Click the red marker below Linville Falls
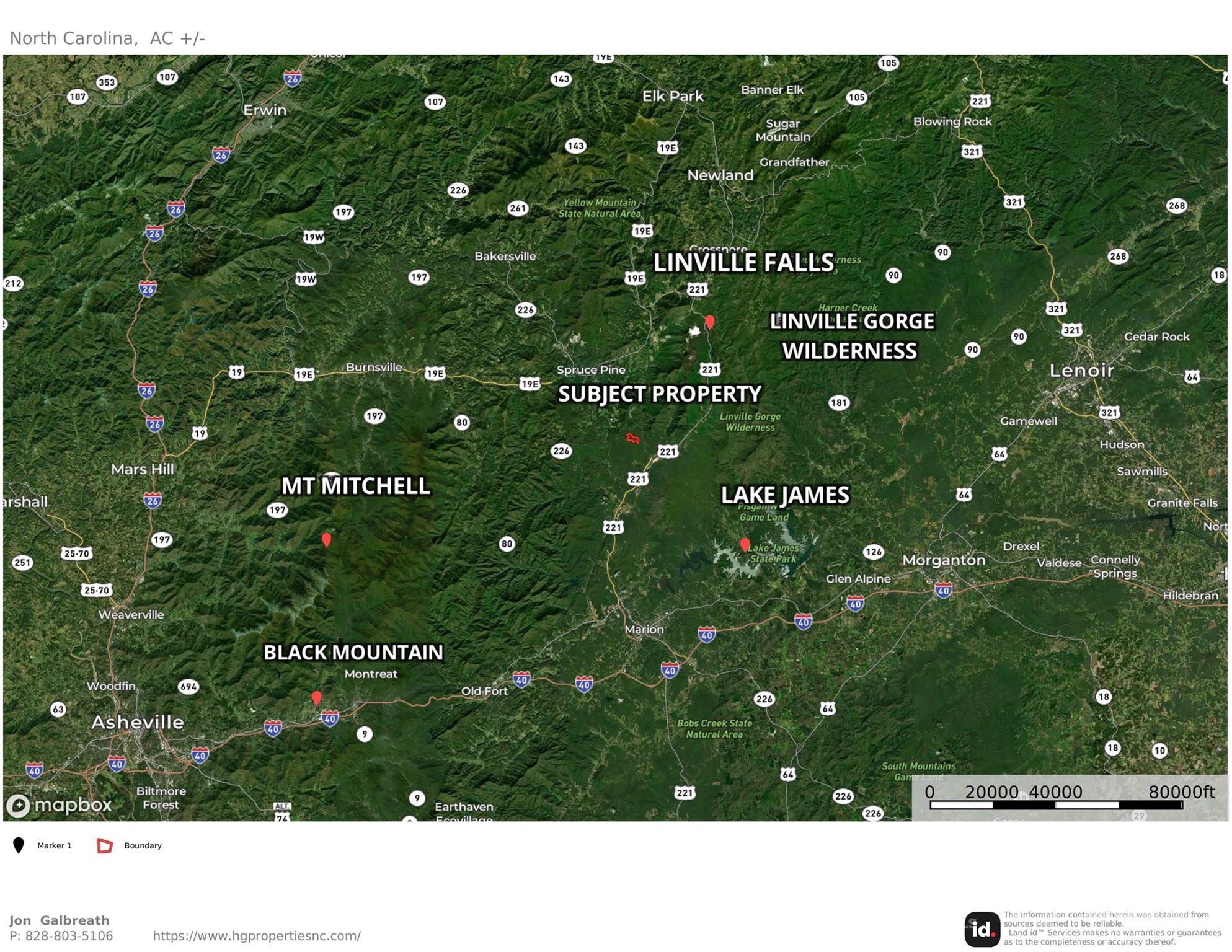Screen dimensions: 1232x952 click(x=710, y=322)
